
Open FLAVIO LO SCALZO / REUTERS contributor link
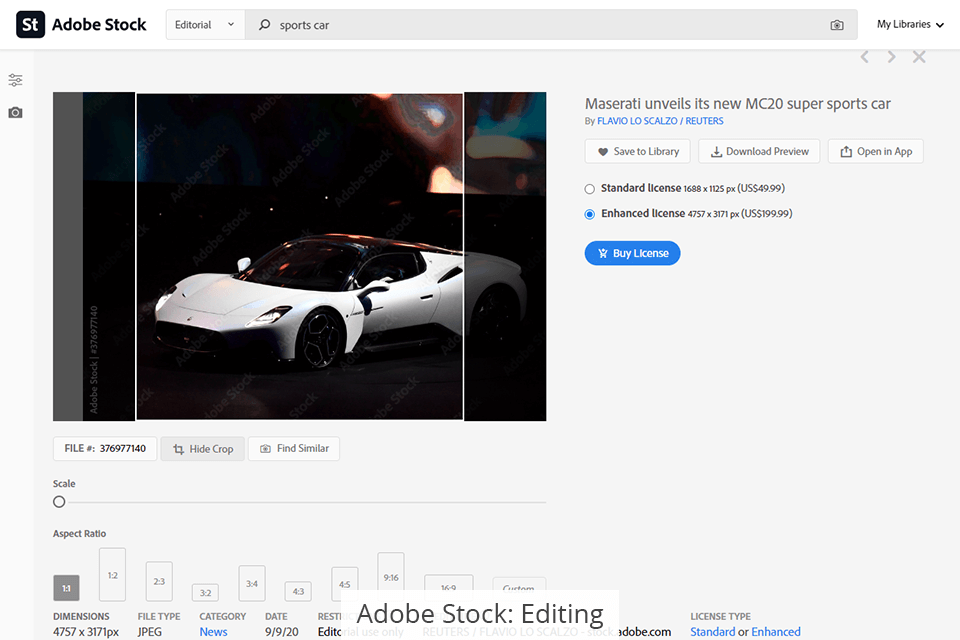pyautogui.click(x=660, y=121)
